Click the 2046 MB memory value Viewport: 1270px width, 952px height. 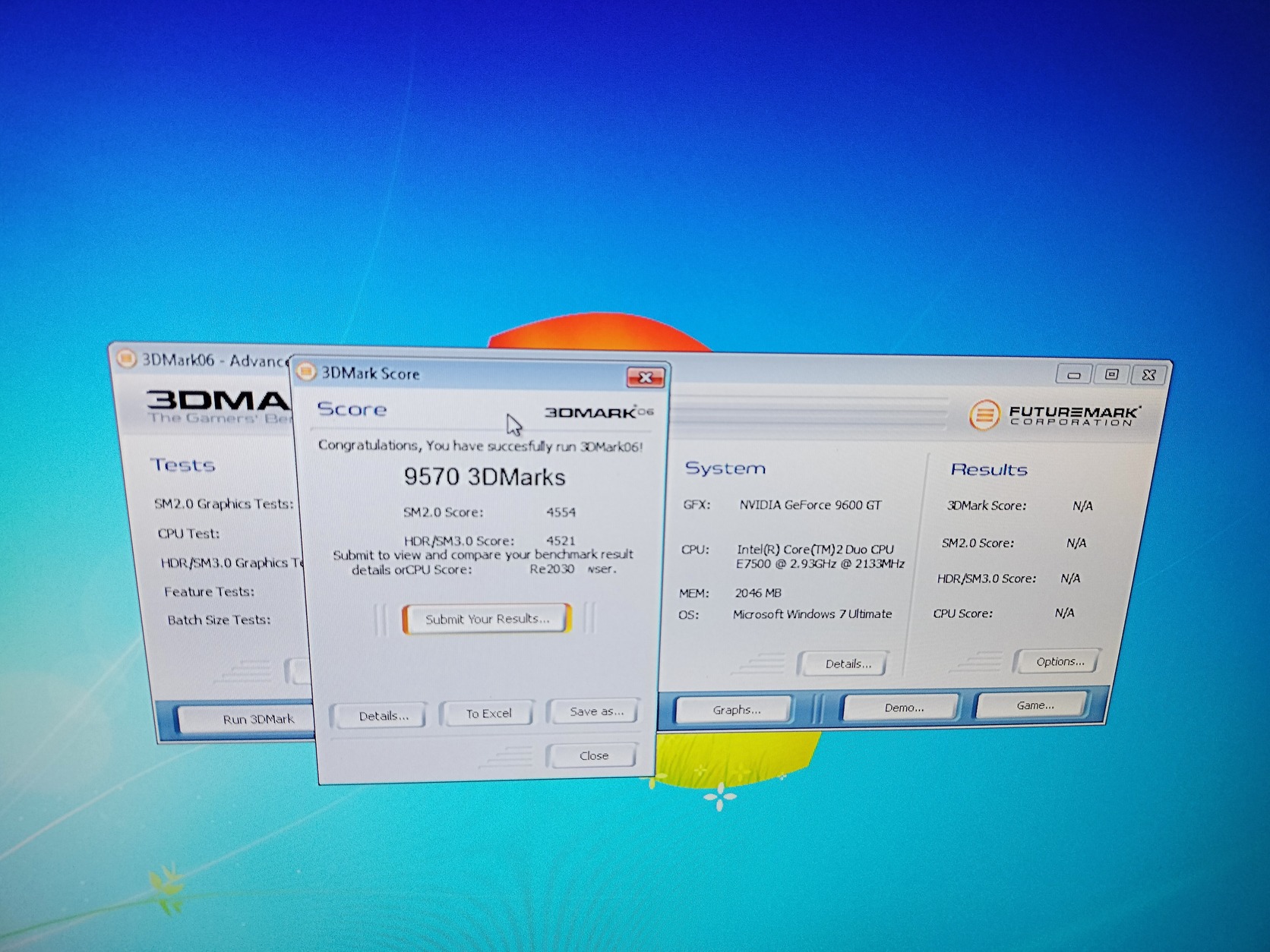757,593
